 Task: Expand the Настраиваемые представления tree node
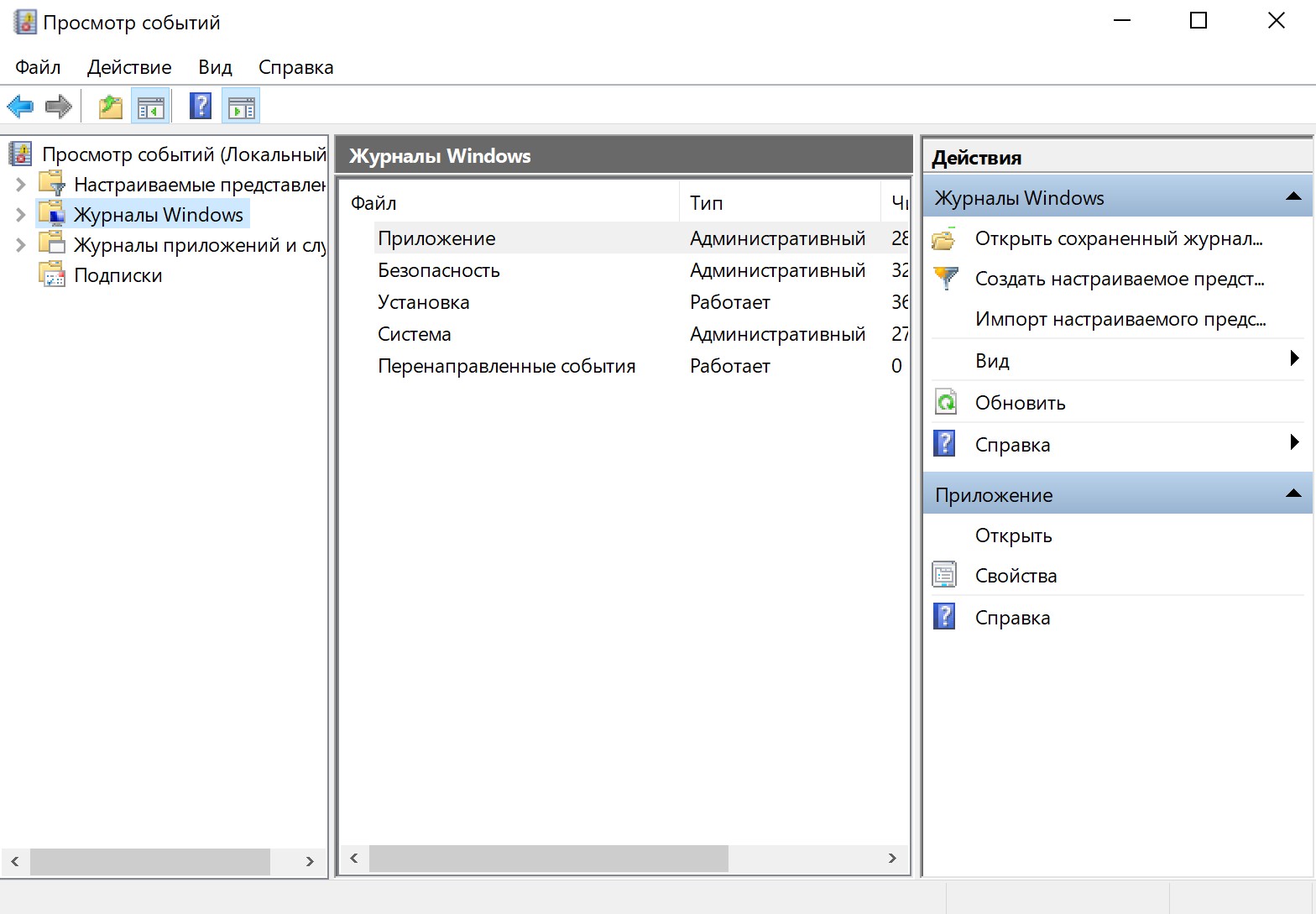[x=21, y=184]
